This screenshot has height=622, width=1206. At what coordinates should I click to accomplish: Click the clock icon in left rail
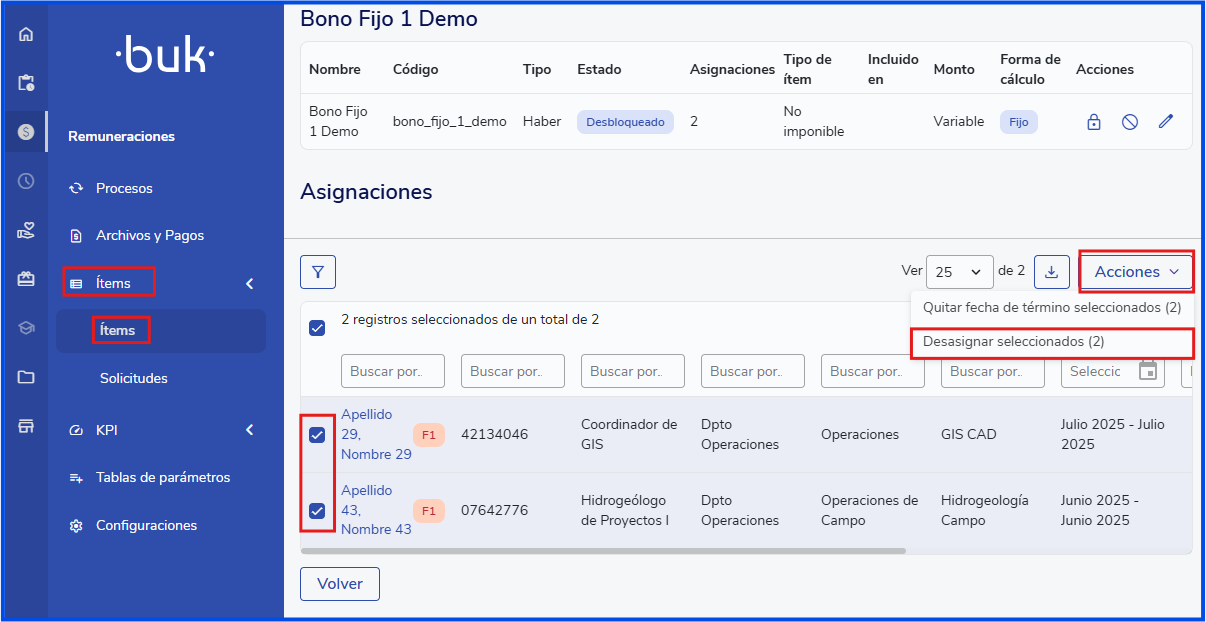(x=26, y=181)
